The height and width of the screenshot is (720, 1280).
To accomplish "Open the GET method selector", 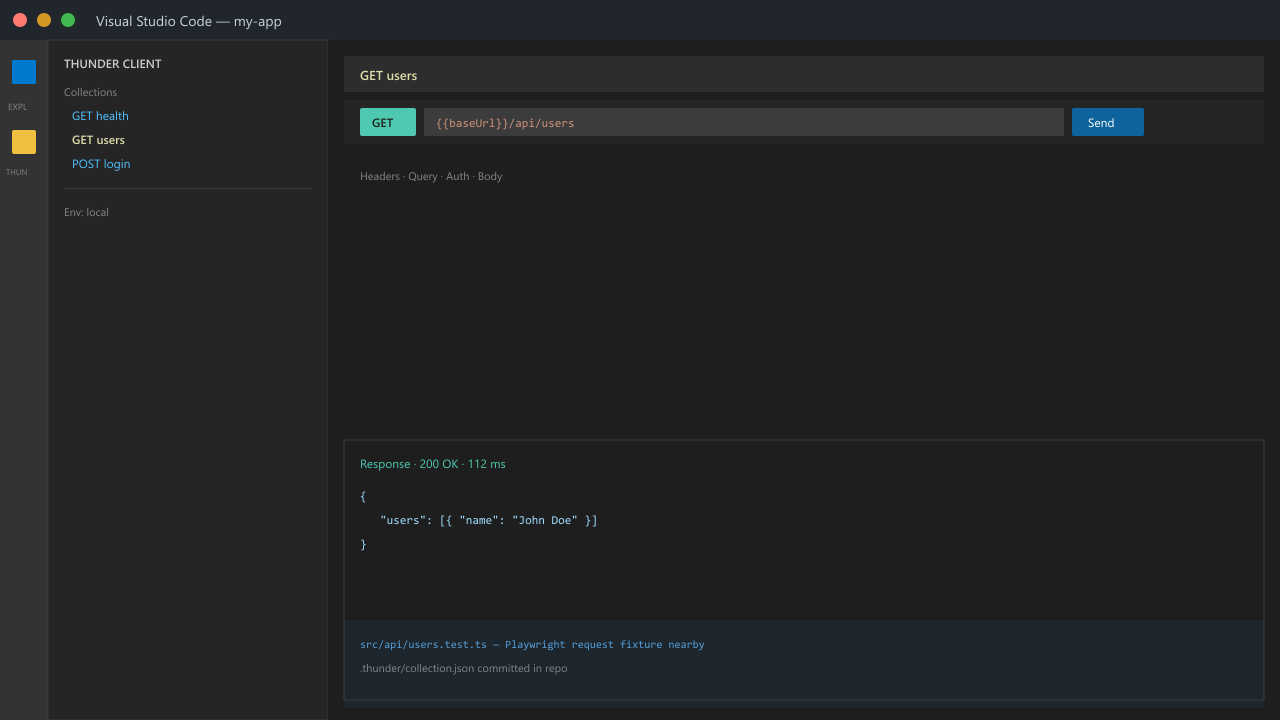I will (x=388, y=122).
